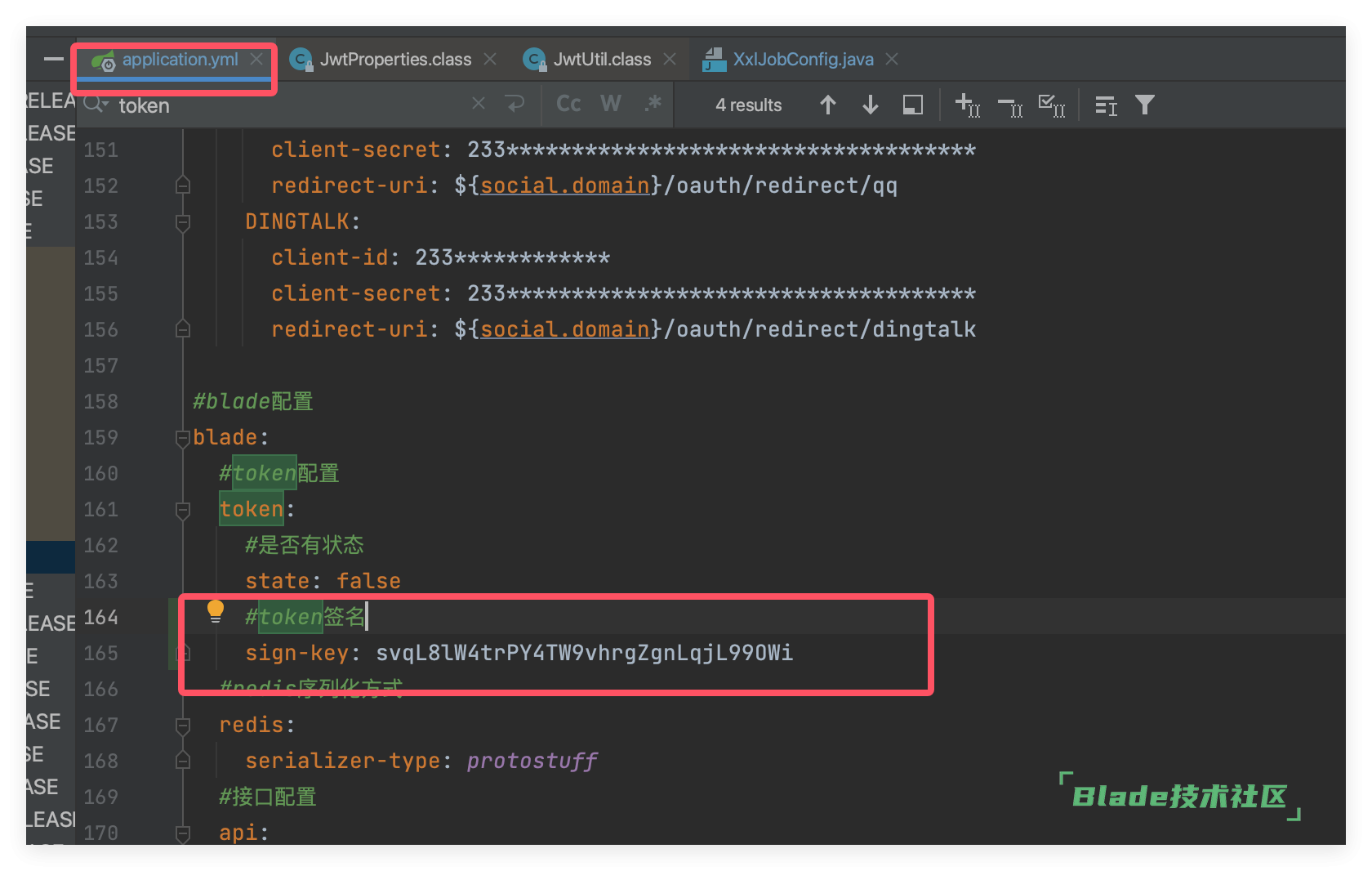
Task: Click the 'DINGTALK:' key
Action: (x=302, y=221)
